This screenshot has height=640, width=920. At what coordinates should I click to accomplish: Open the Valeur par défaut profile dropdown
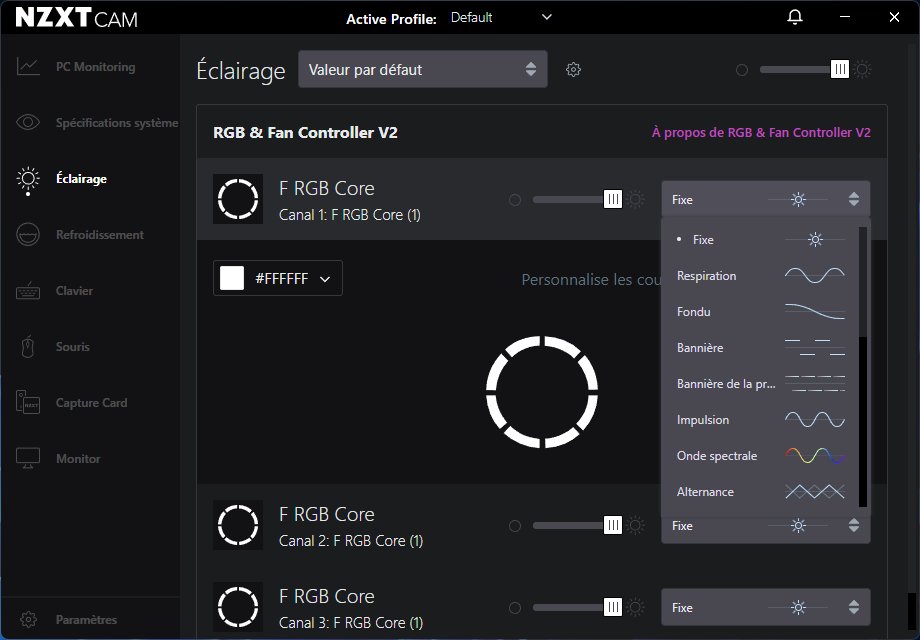point(422,70)
